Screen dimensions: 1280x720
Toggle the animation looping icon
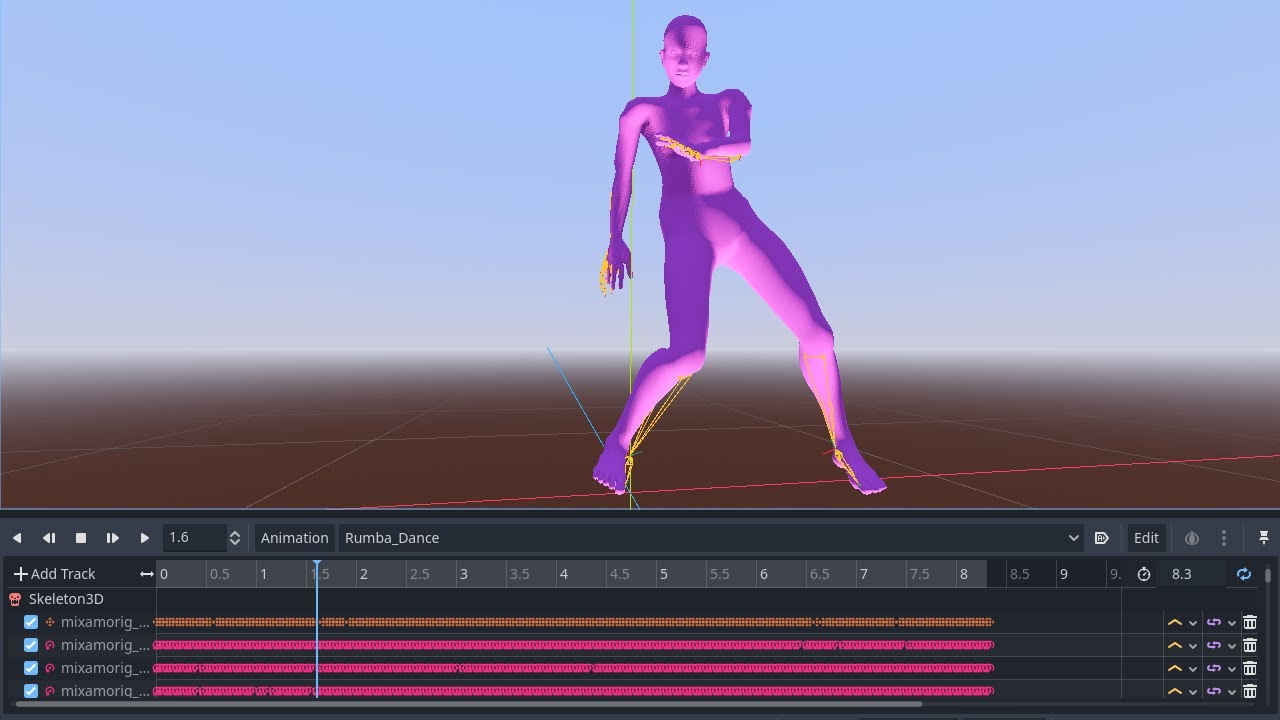coord(1244,574)
